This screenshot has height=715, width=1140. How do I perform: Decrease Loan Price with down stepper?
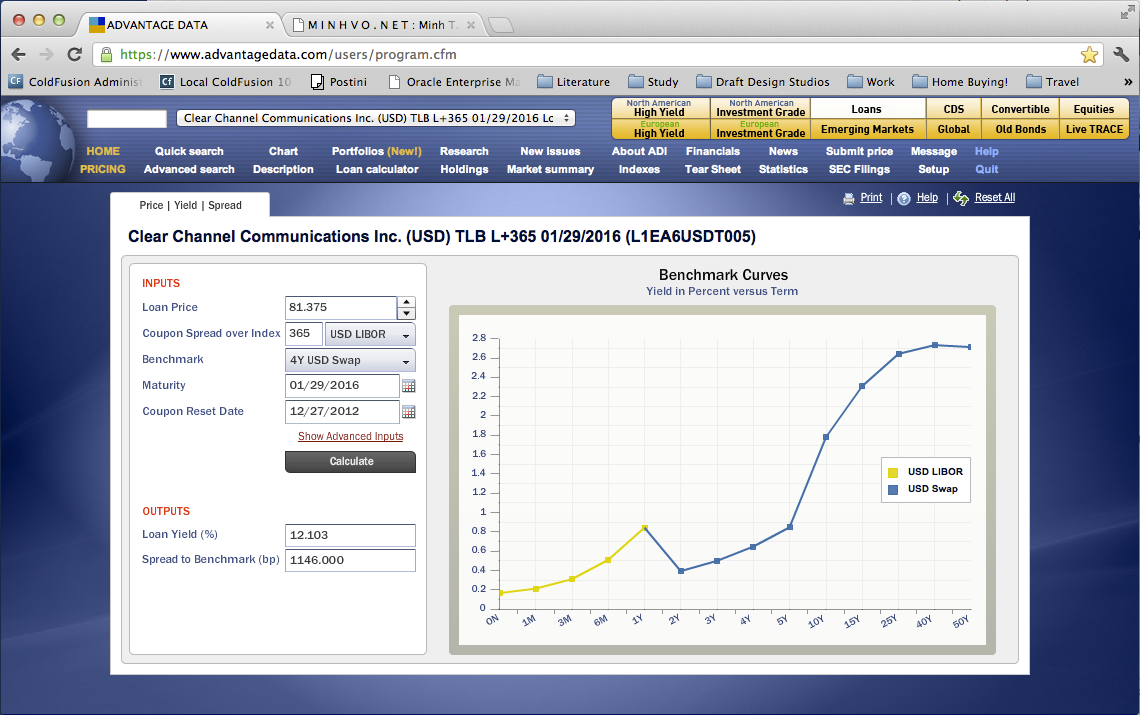pos(406,313)
